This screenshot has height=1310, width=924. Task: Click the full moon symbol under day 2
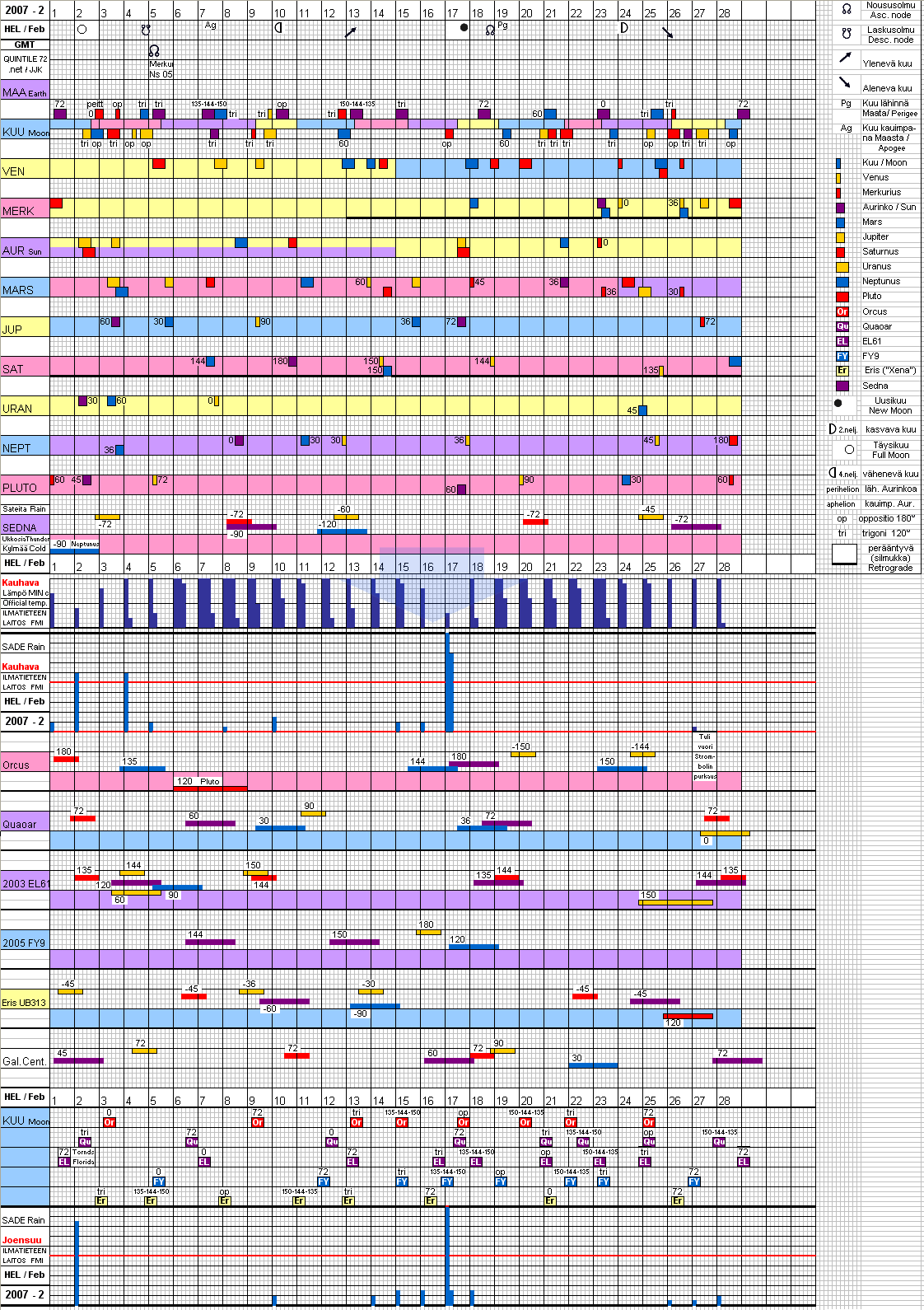(x=82, y=29)
